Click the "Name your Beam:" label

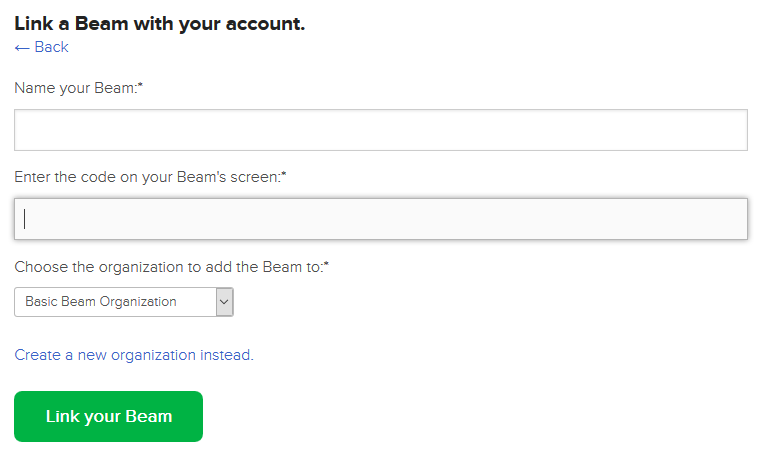click(75, 88)
